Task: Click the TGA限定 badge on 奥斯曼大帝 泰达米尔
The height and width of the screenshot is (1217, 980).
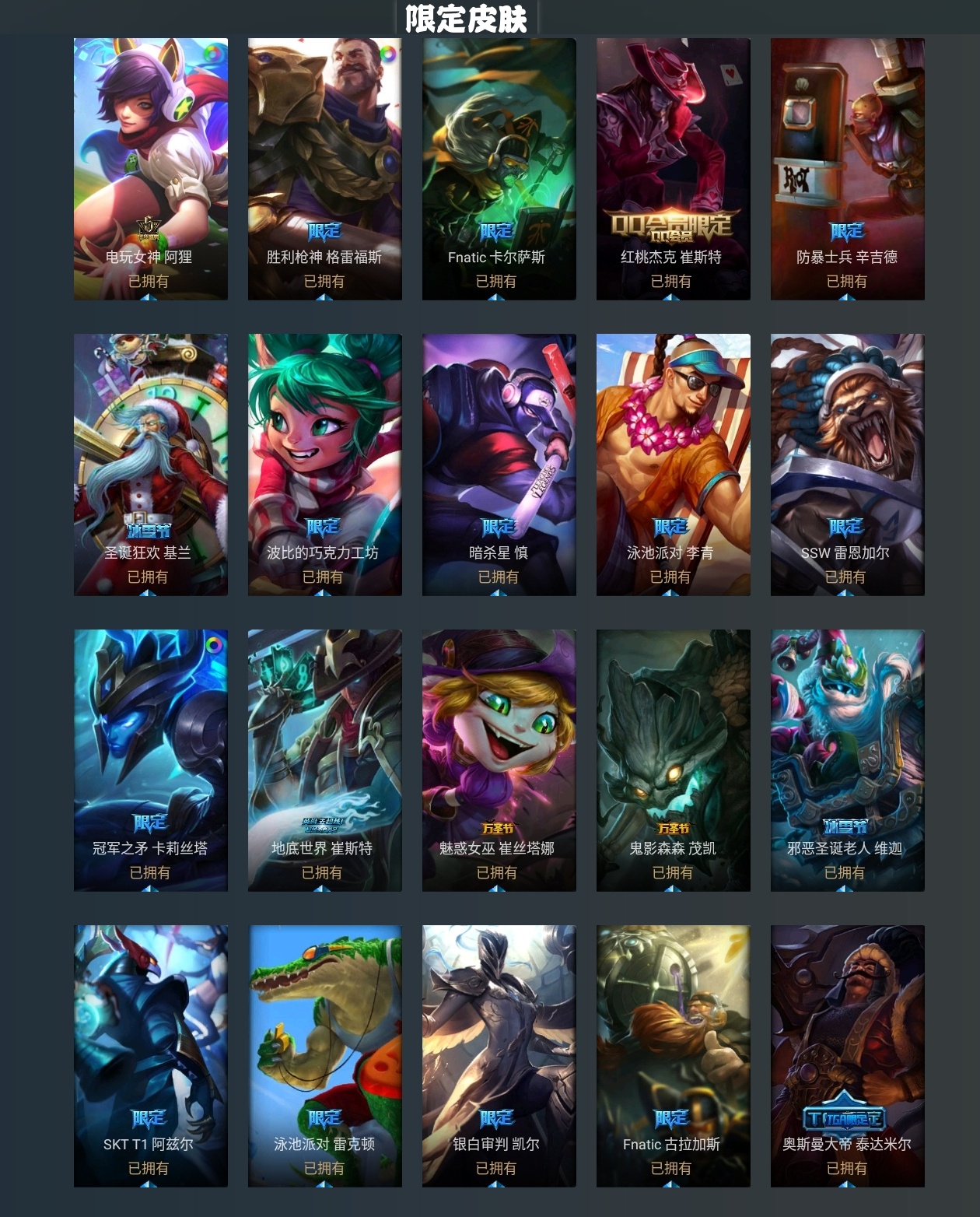Action: (845, 1118)
